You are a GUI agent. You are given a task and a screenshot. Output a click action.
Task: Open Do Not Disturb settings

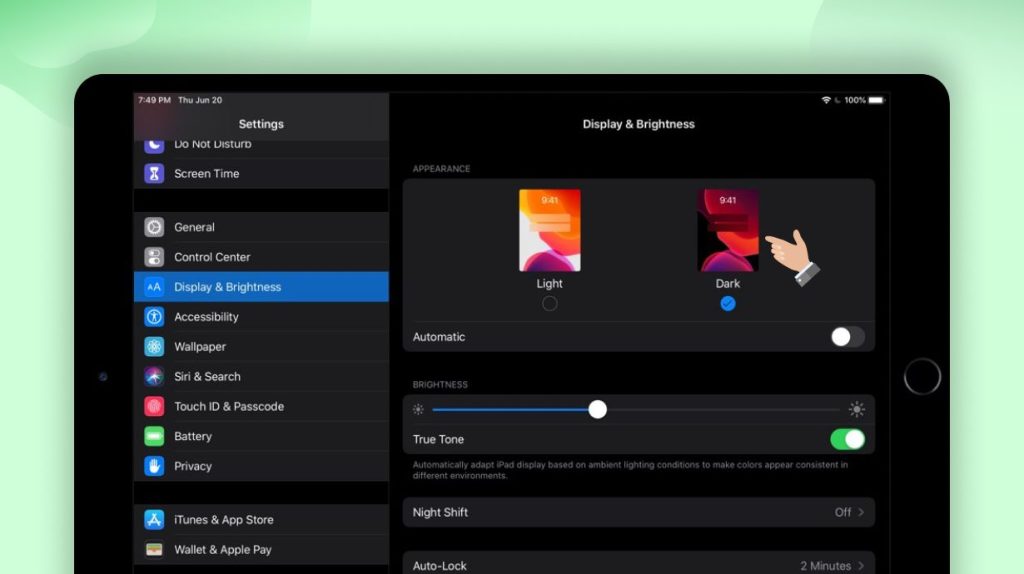coord(261,148)
